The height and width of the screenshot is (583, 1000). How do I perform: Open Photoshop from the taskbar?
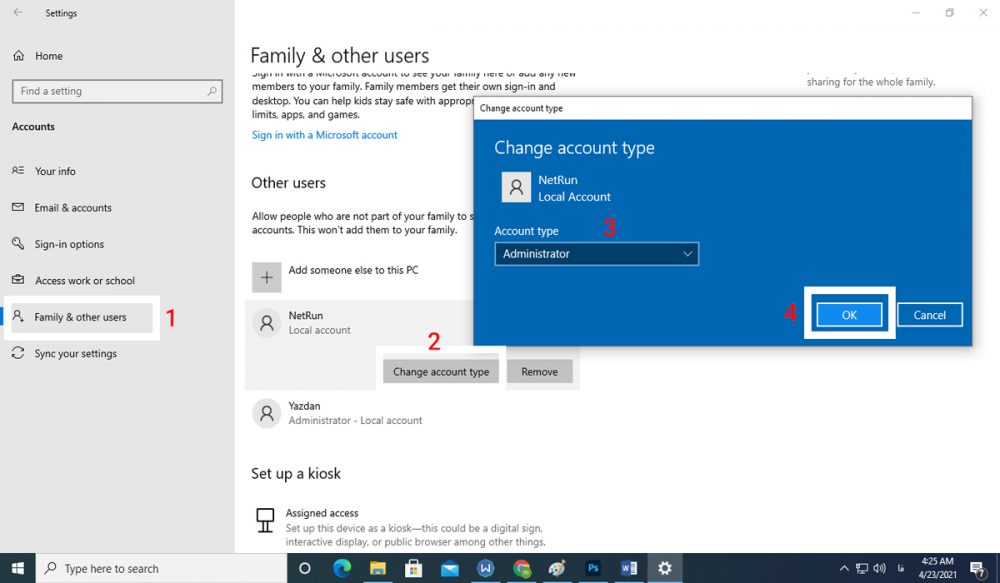tap(593, 568)
